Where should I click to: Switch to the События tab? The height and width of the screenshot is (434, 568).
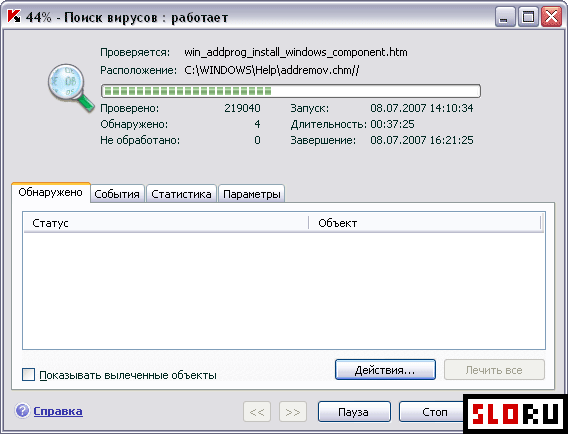[x=117, y=194]
